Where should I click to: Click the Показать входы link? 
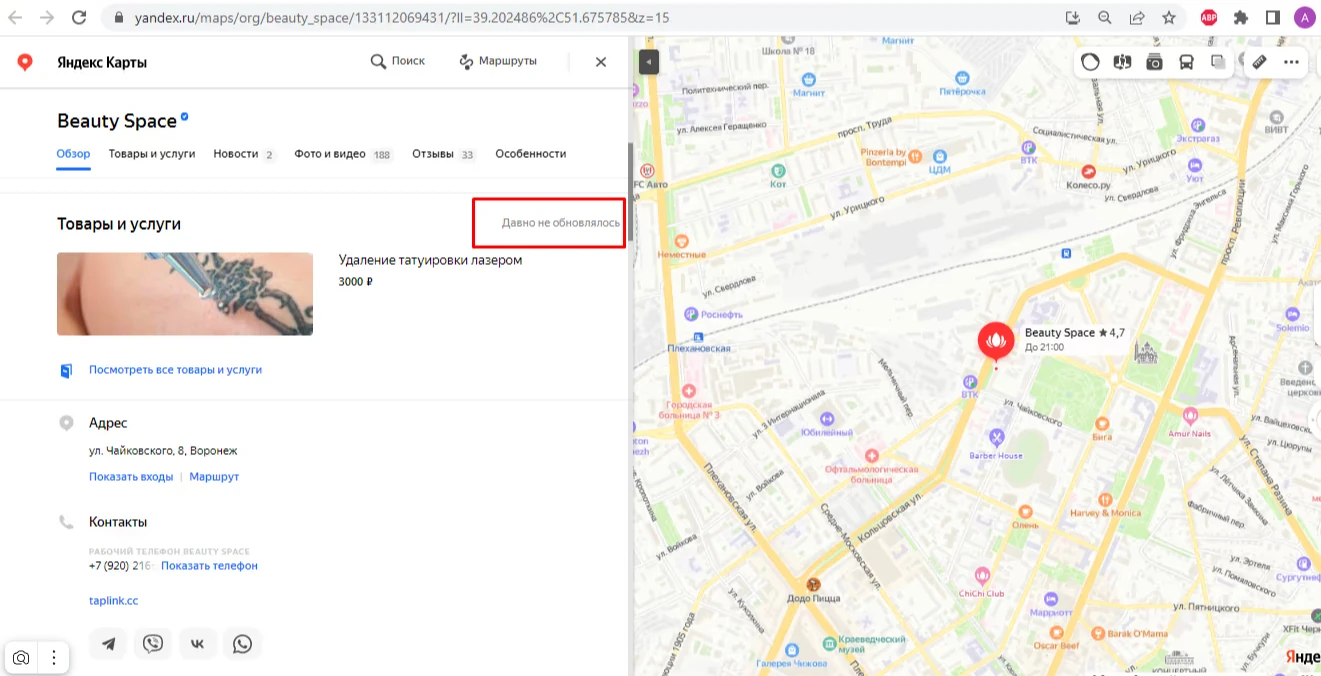131,477
